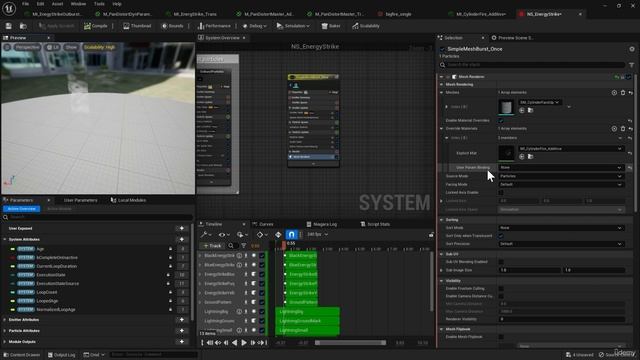The width and height of the screenshot is (640, 360).
Task: Delete Override Materials array elements with trash
Action: [x=623, y=129]
